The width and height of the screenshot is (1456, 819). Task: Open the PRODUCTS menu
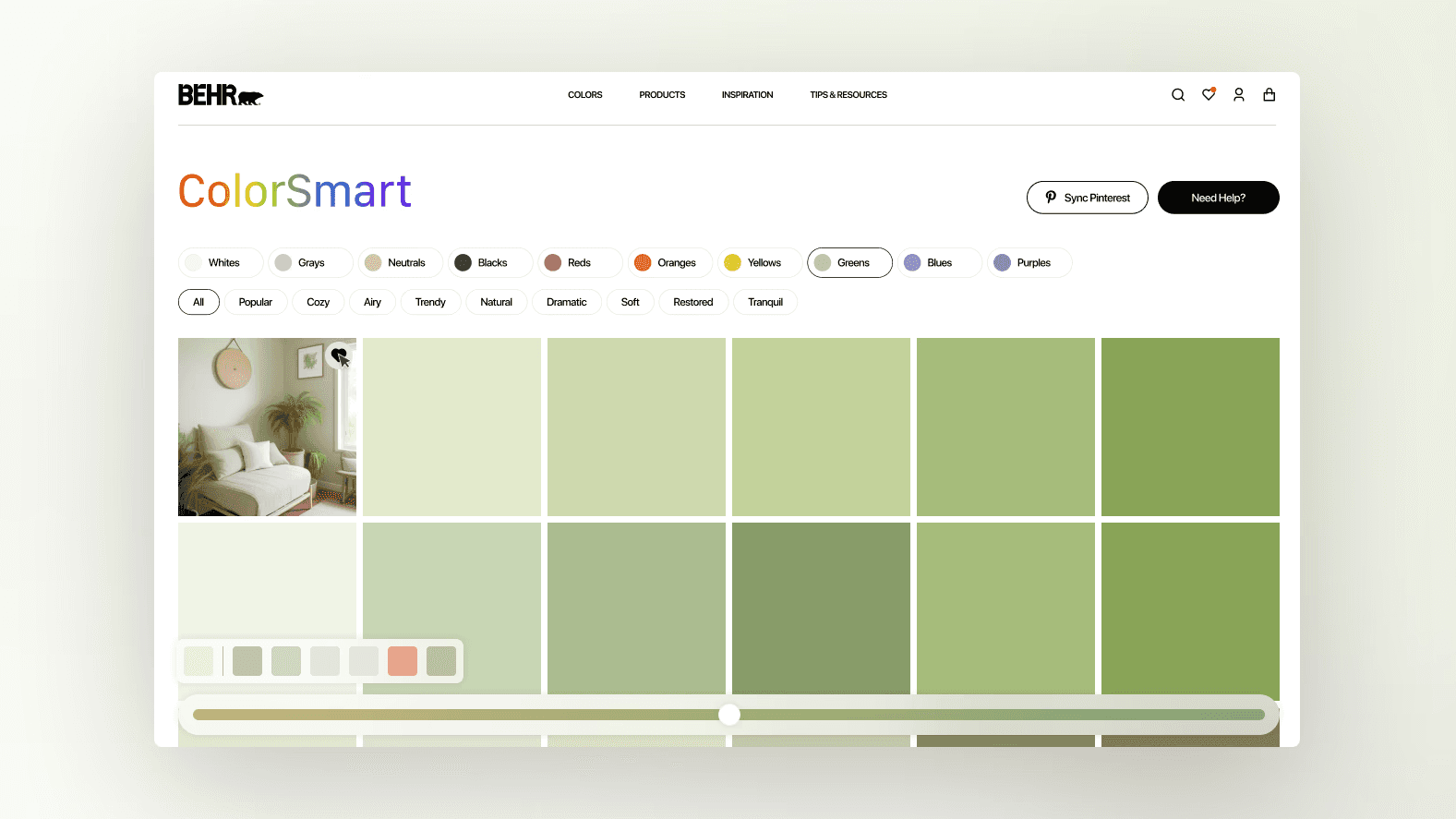(x=662, y=95)
